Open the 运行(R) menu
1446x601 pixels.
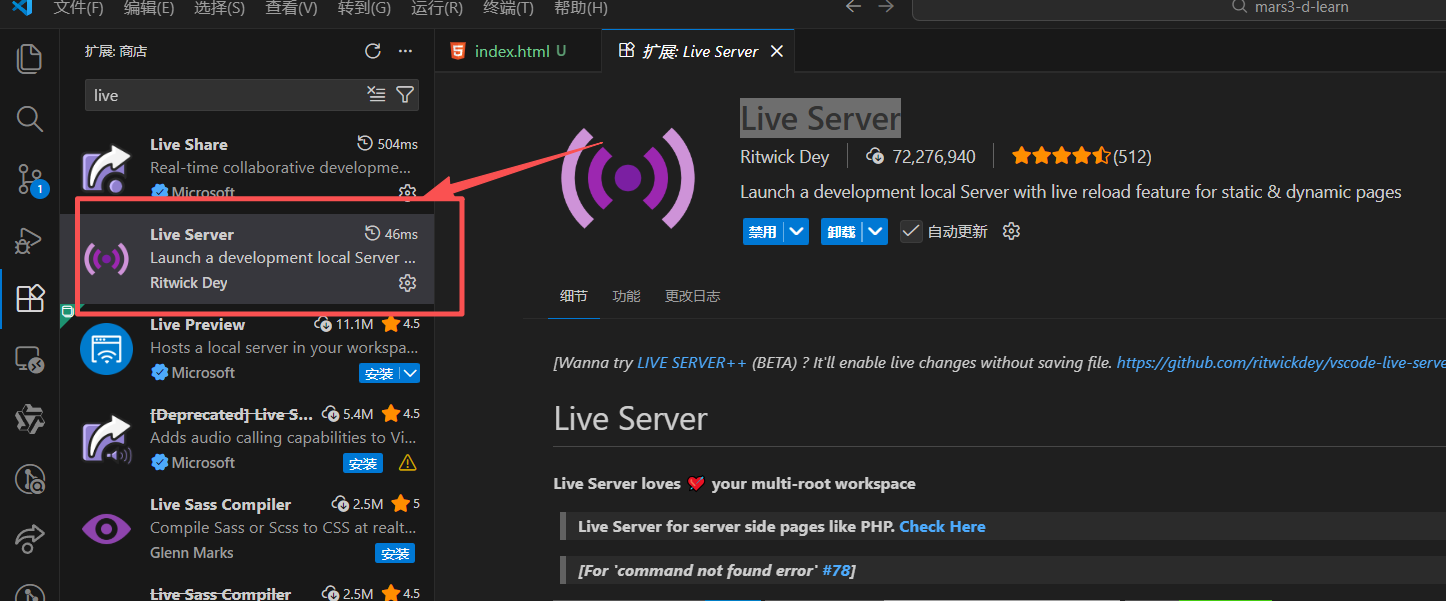pyautogui.click(x=437, y=8)
